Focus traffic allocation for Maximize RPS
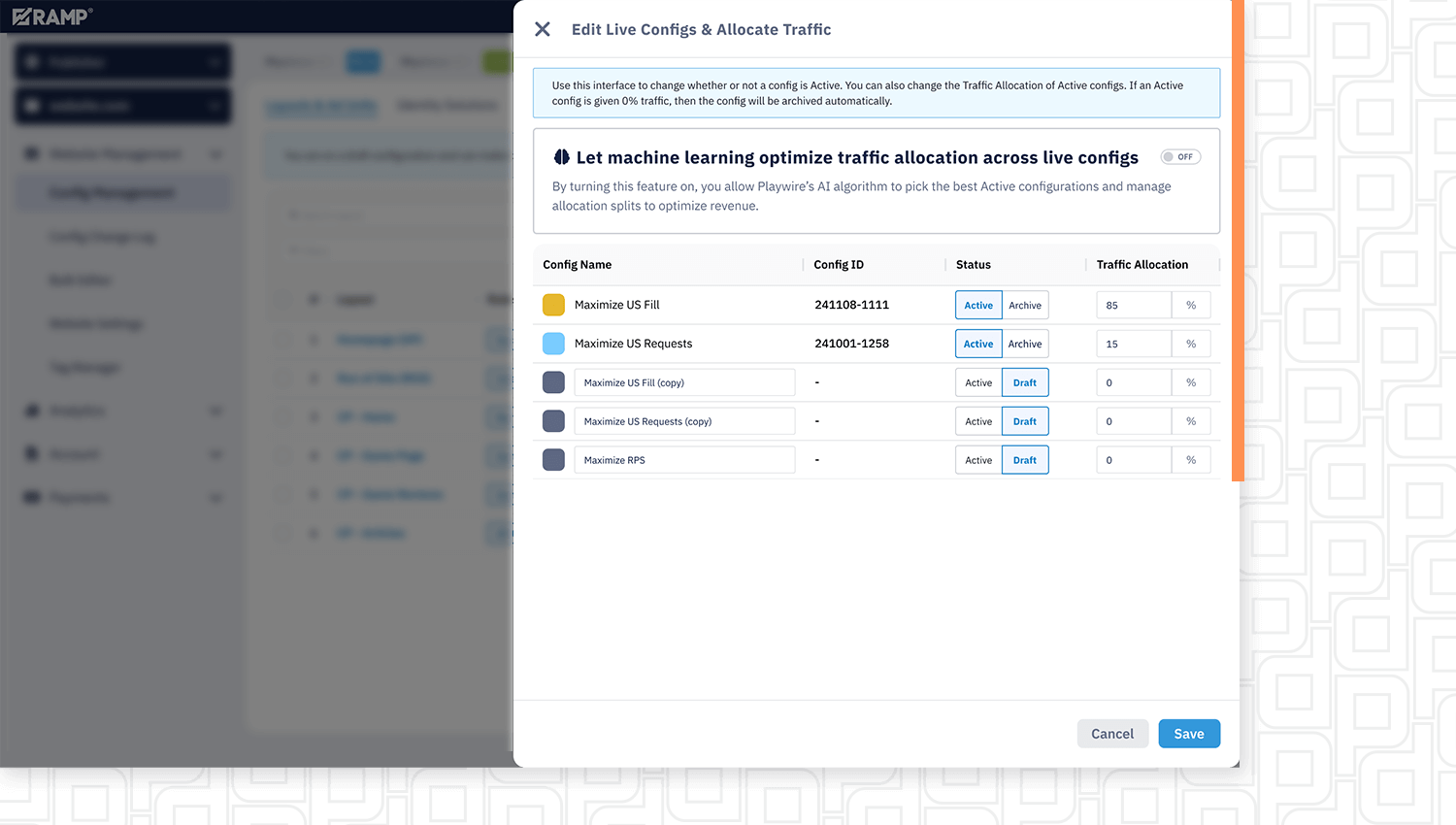Viewport: 1456px width, 825px height. pos(1134,460)
